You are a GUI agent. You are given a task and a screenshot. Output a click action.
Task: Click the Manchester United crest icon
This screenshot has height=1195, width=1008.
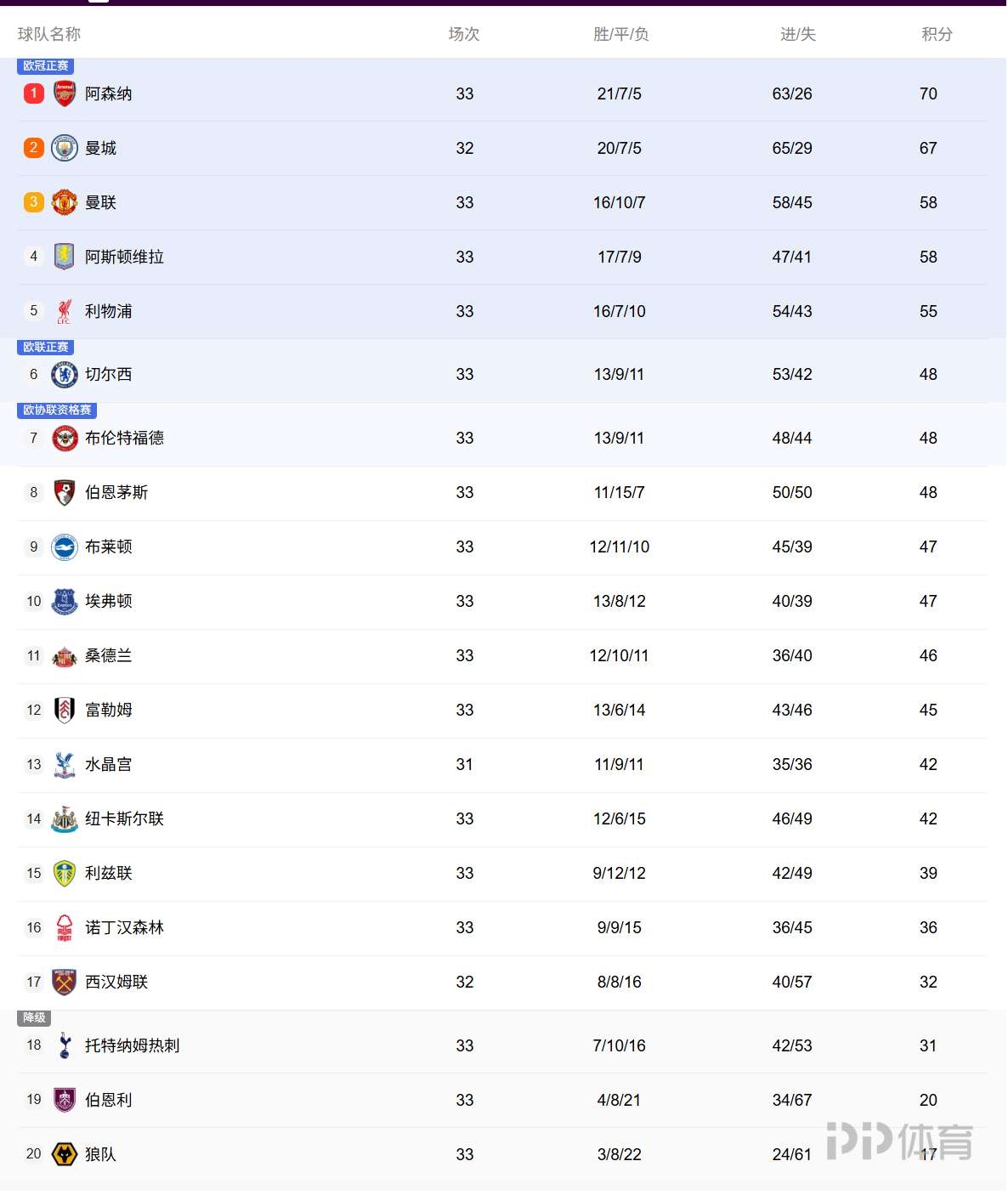point(65,202)
